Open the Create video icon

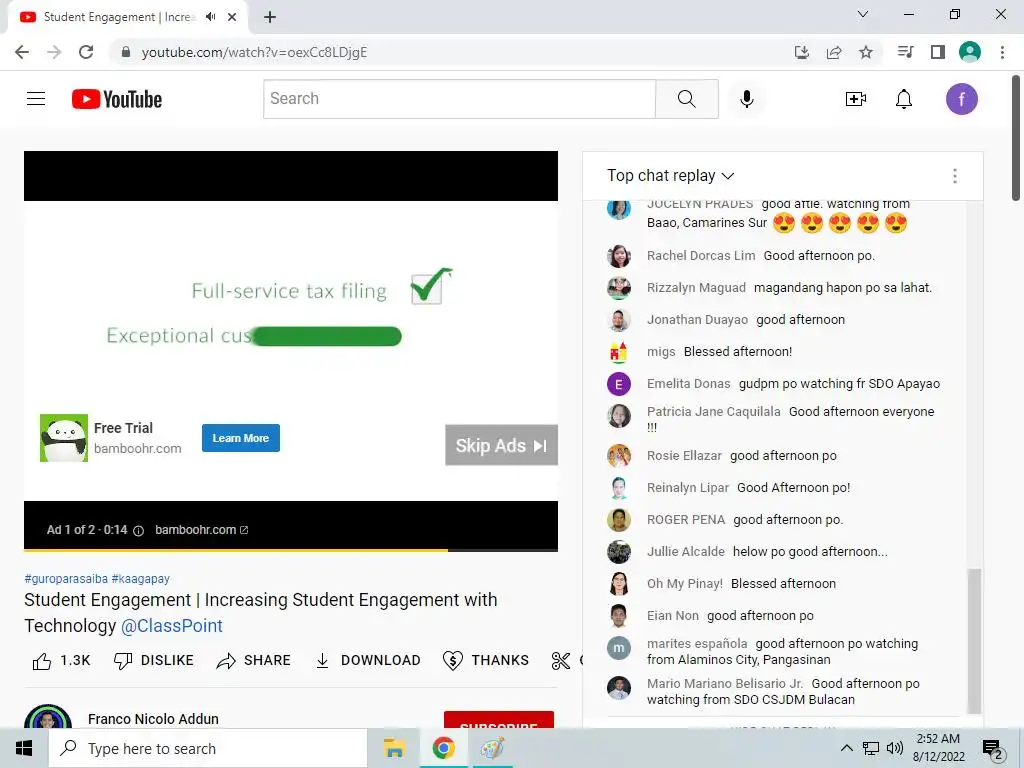point(856,99)
